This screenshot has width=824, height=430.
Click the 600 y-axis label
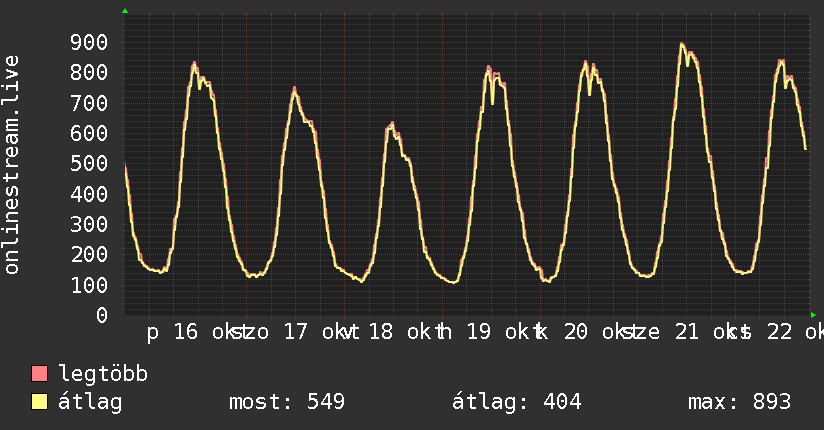89,133
